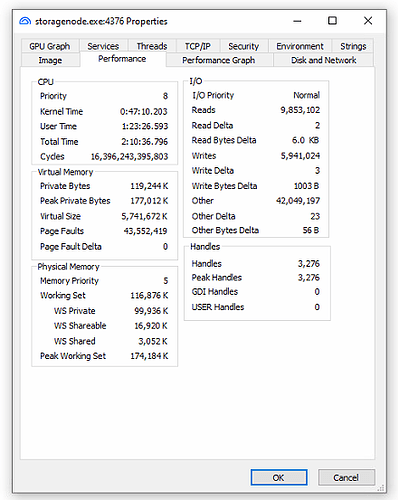Maximize the Properties window
Screen dimensions: 398x500
tap(332, 21)
